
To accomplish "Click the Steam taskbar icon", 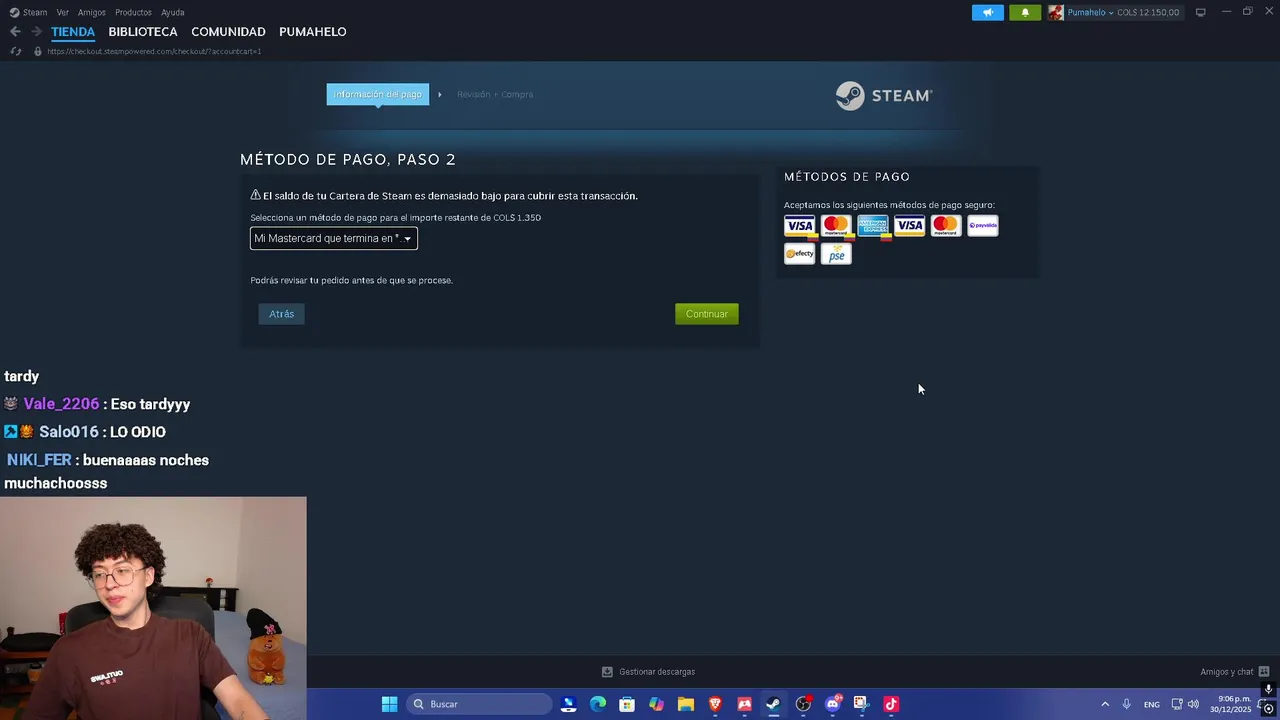I will click(x=773, y=704).
